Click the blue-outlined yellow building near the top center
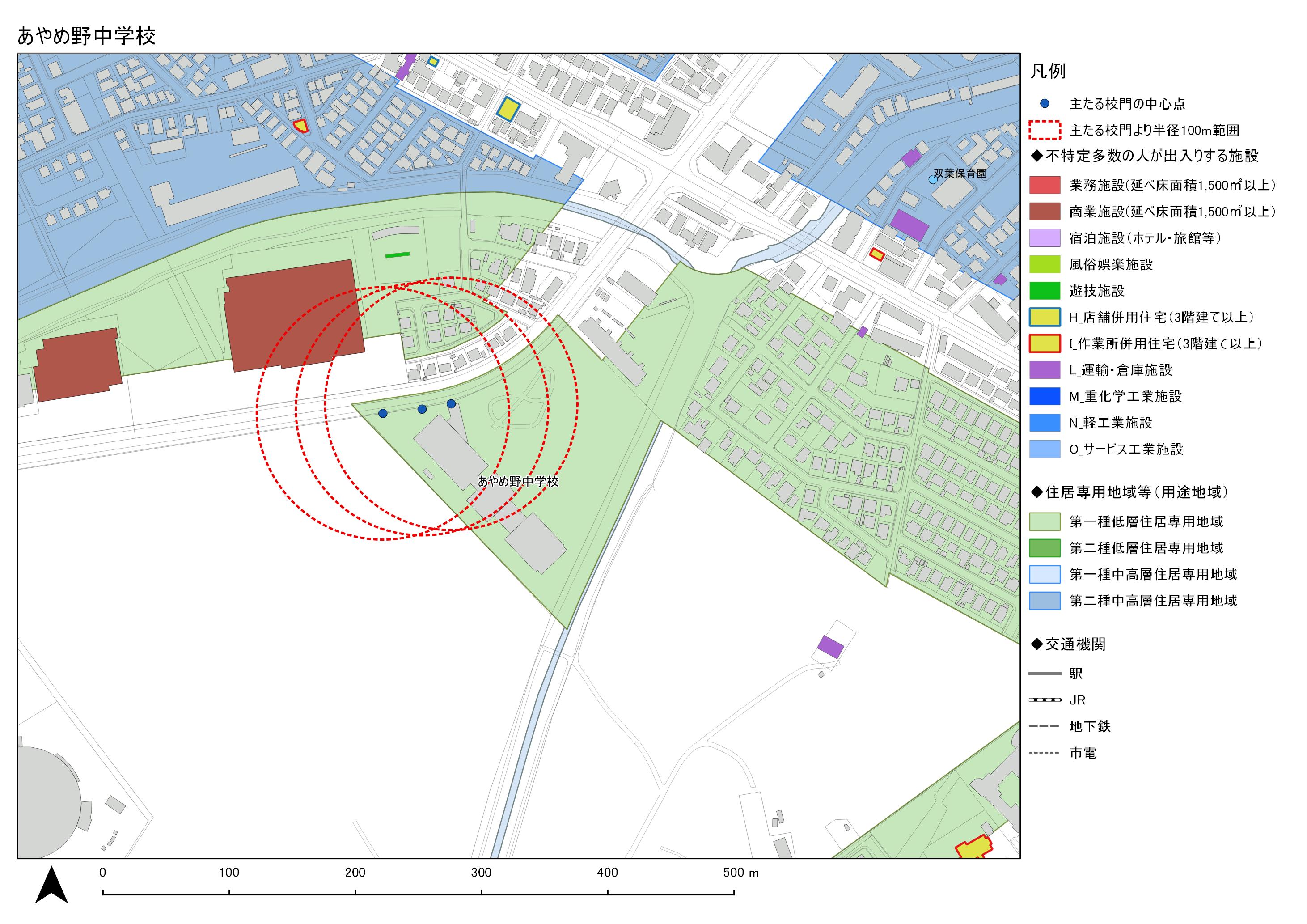The height and width of the screenshot is (924, 1307). [x=508, y=109]
